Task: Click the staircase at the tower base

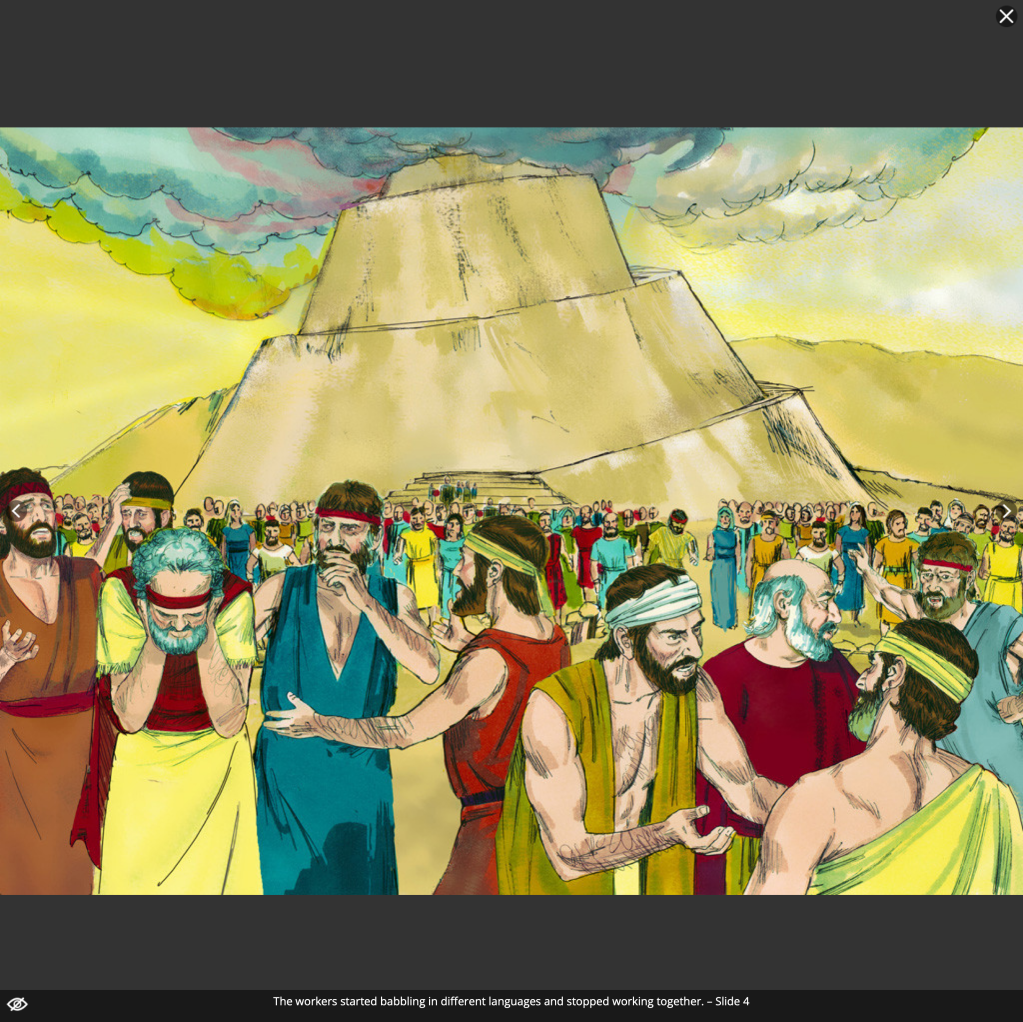Action: coord(472,488)
